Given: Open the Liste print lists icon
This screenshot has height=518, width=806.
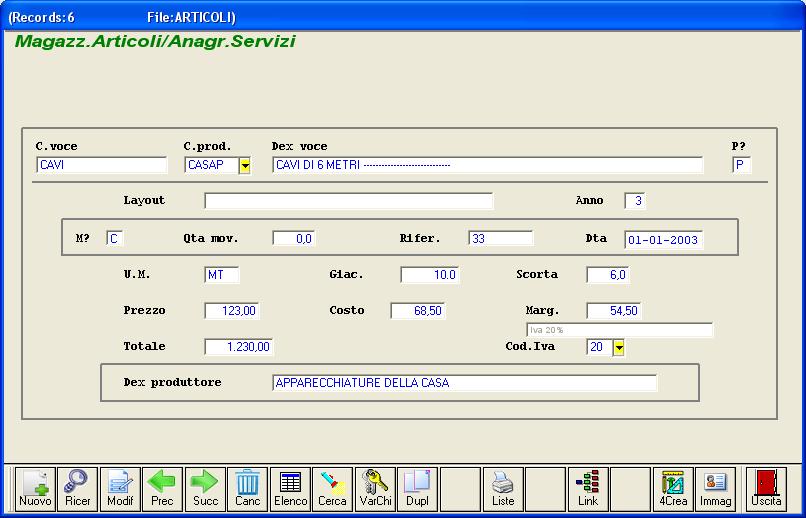Looking at the screenshot, I should pos(503,489).
